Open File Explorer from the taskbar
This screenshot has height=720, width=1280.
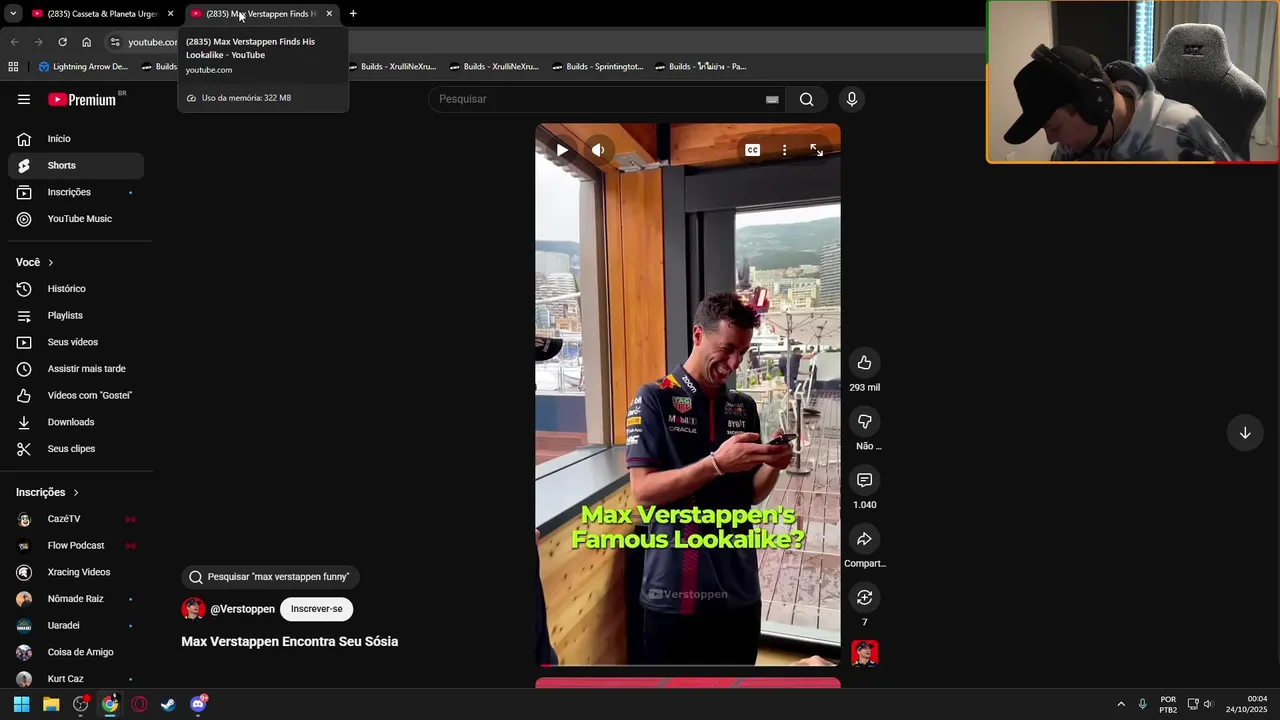51,704
